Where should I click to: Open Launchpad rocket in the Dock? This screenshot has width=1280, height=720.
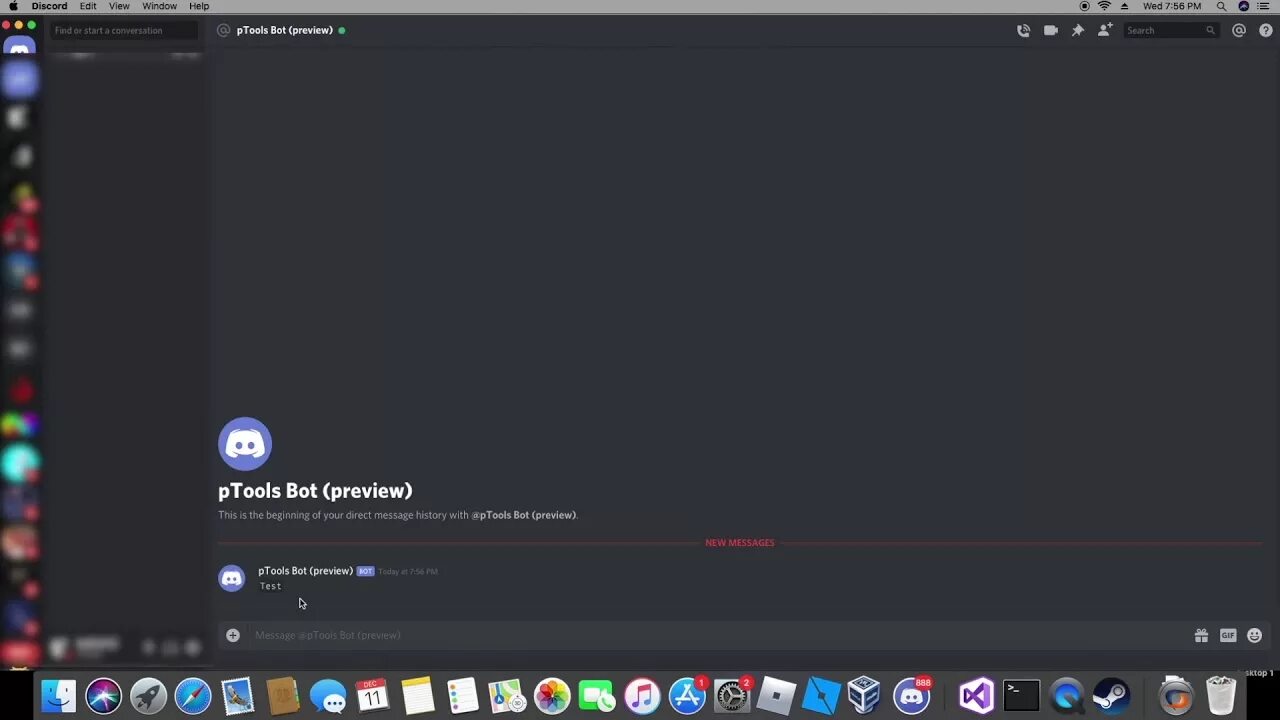[148, 696]
